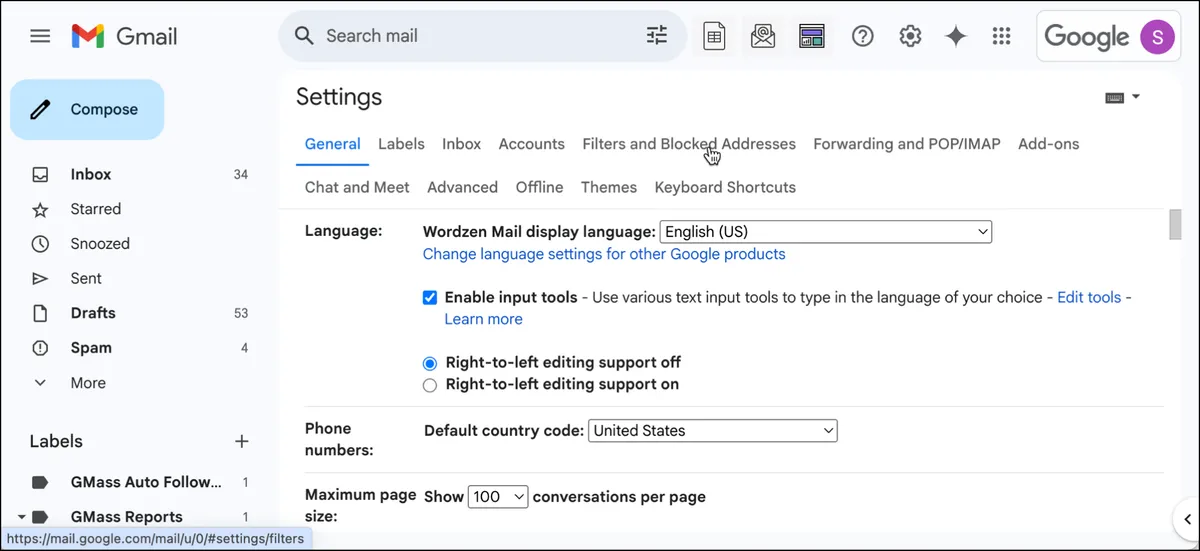Click the dashboard extension icon in toolbar
This screenshot has width=1200, height=551.
pyautogui.click(x=811, y=36)
